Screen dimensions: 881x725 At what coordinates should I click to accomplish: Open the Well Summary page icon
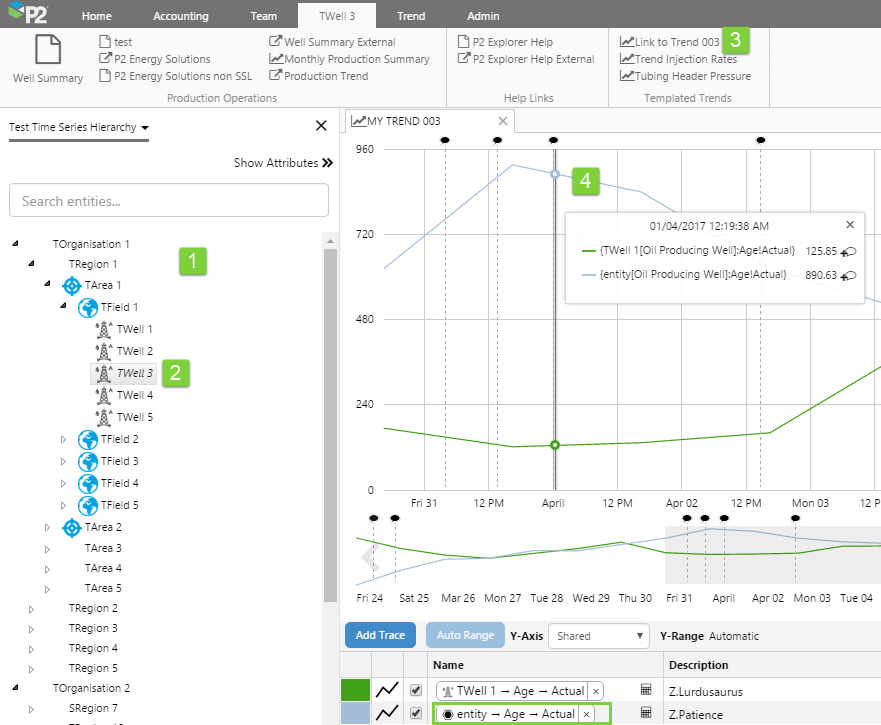(x=47, y=50)
